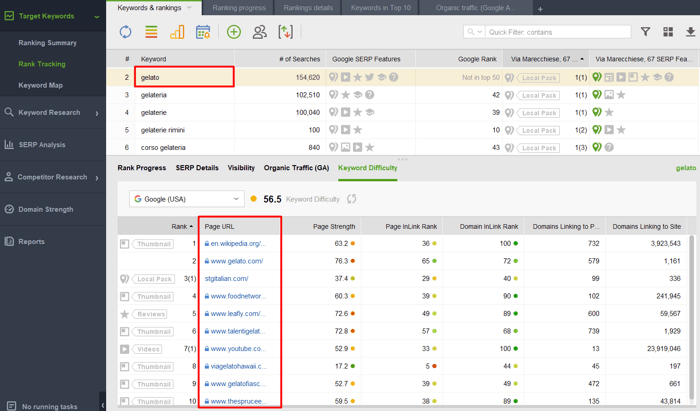
Task: Switch to the Rankings details tab
Action: (x=308, y=8)
